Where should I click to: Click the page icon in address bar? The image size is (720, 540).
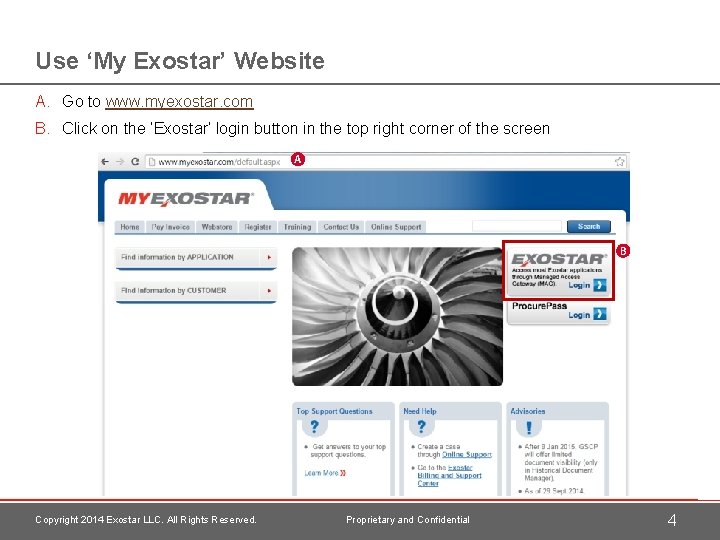(152, 162)
